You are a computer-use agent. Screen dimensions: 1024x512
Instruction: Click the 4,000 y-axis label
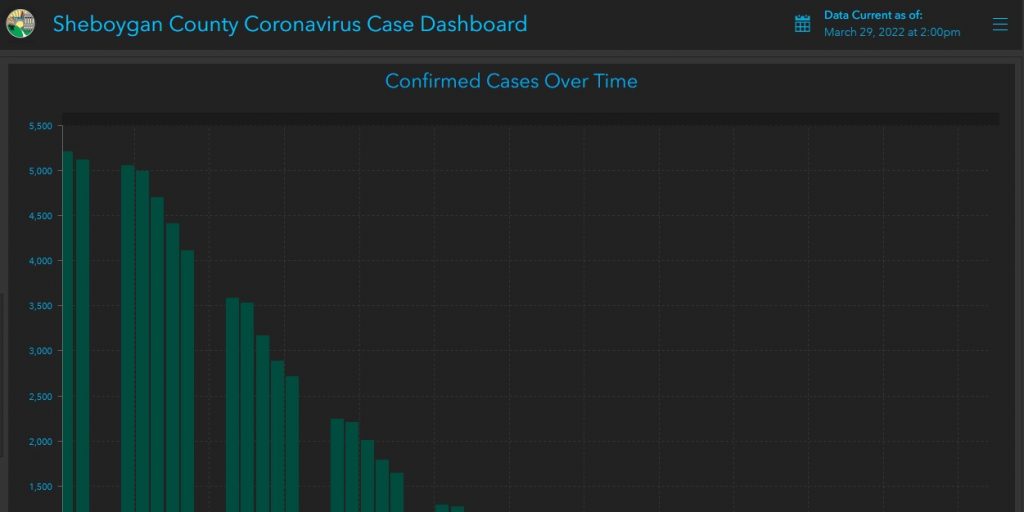pos(40,261)
